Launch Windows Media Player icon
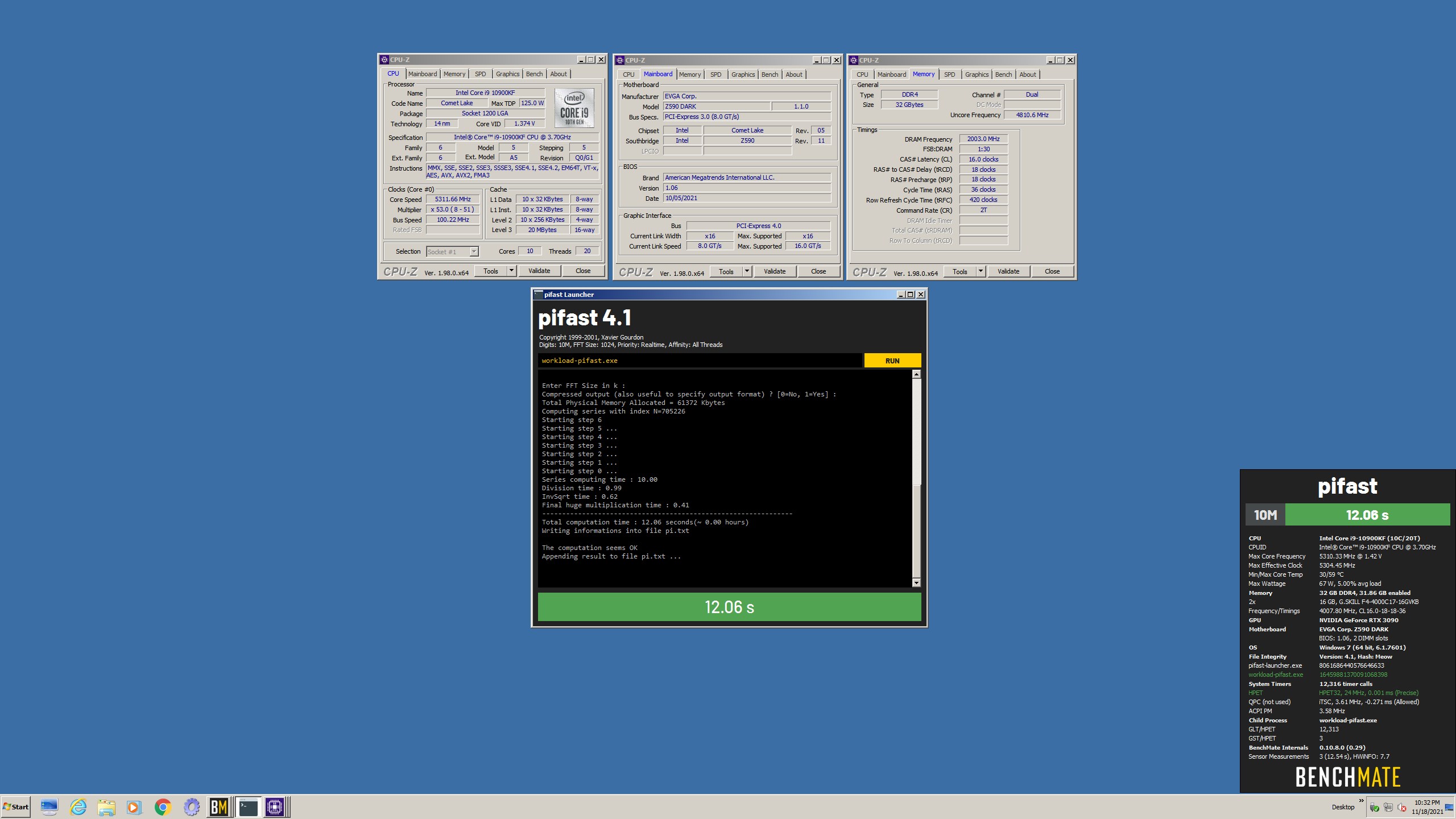The height and width of the screenshot is (819, 1456). click(x=134, y=807)
